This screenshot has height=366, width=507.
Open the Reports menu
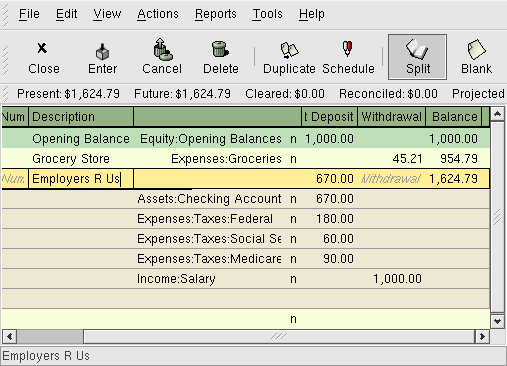click(216, 14)
